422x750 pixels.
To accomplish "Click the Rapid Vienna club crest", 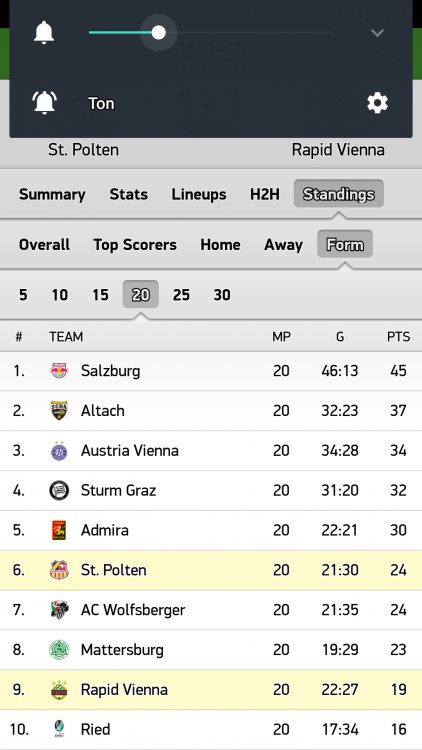I will coord(59,689).
